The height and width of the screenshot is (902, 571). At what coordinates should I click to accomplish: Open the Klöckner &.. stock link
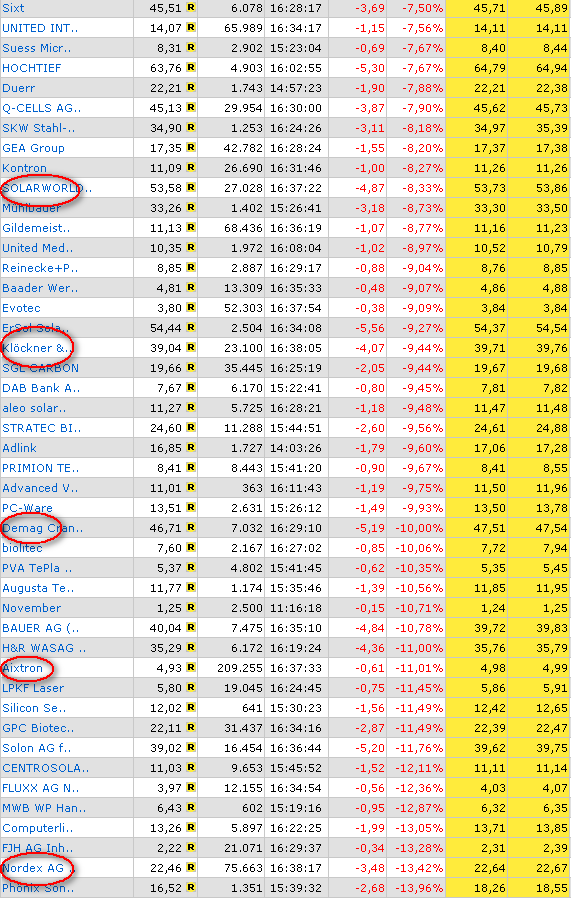click(37, 349)
